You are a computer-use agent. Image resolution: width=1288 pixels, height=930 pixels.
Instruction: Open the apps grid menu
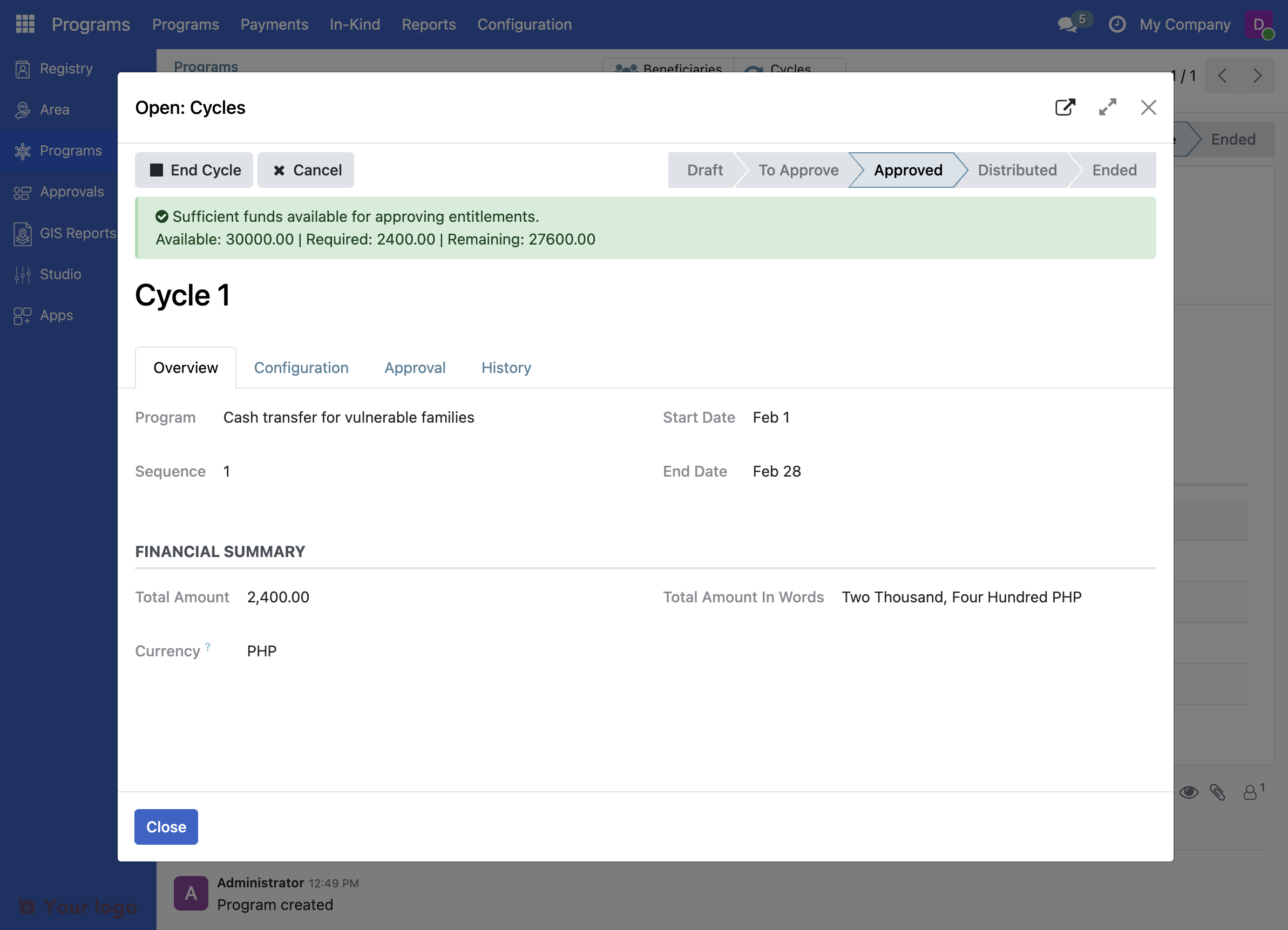tap(24, 24)
